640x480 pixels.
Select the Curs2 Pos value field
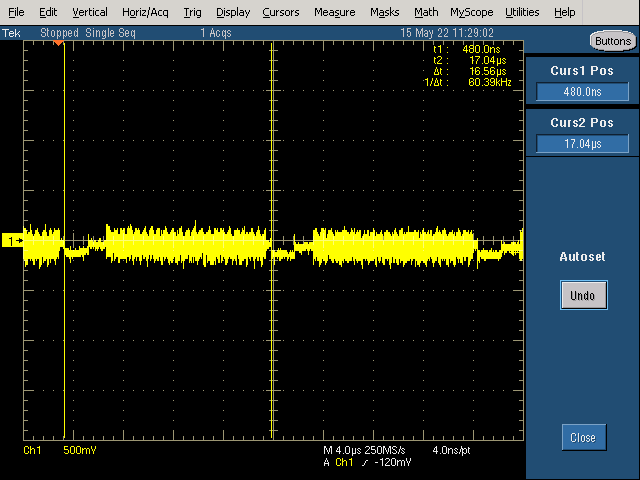tap(582, 144)
